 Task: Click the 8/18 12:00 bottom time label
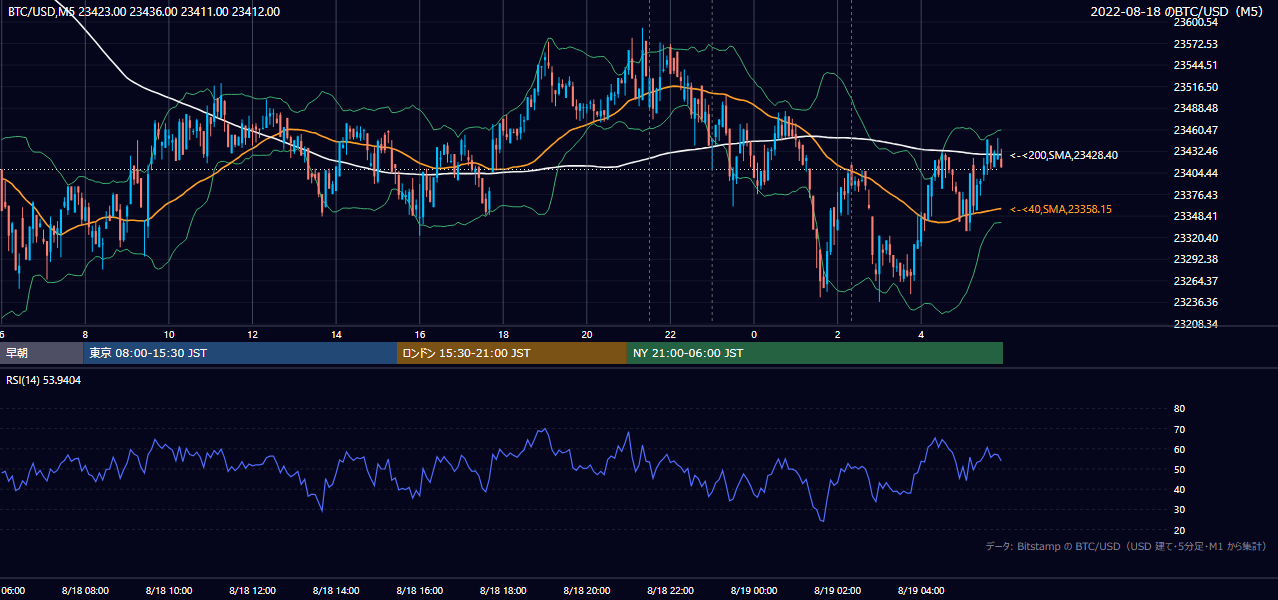pyautogui.click(x=252, y=591)
